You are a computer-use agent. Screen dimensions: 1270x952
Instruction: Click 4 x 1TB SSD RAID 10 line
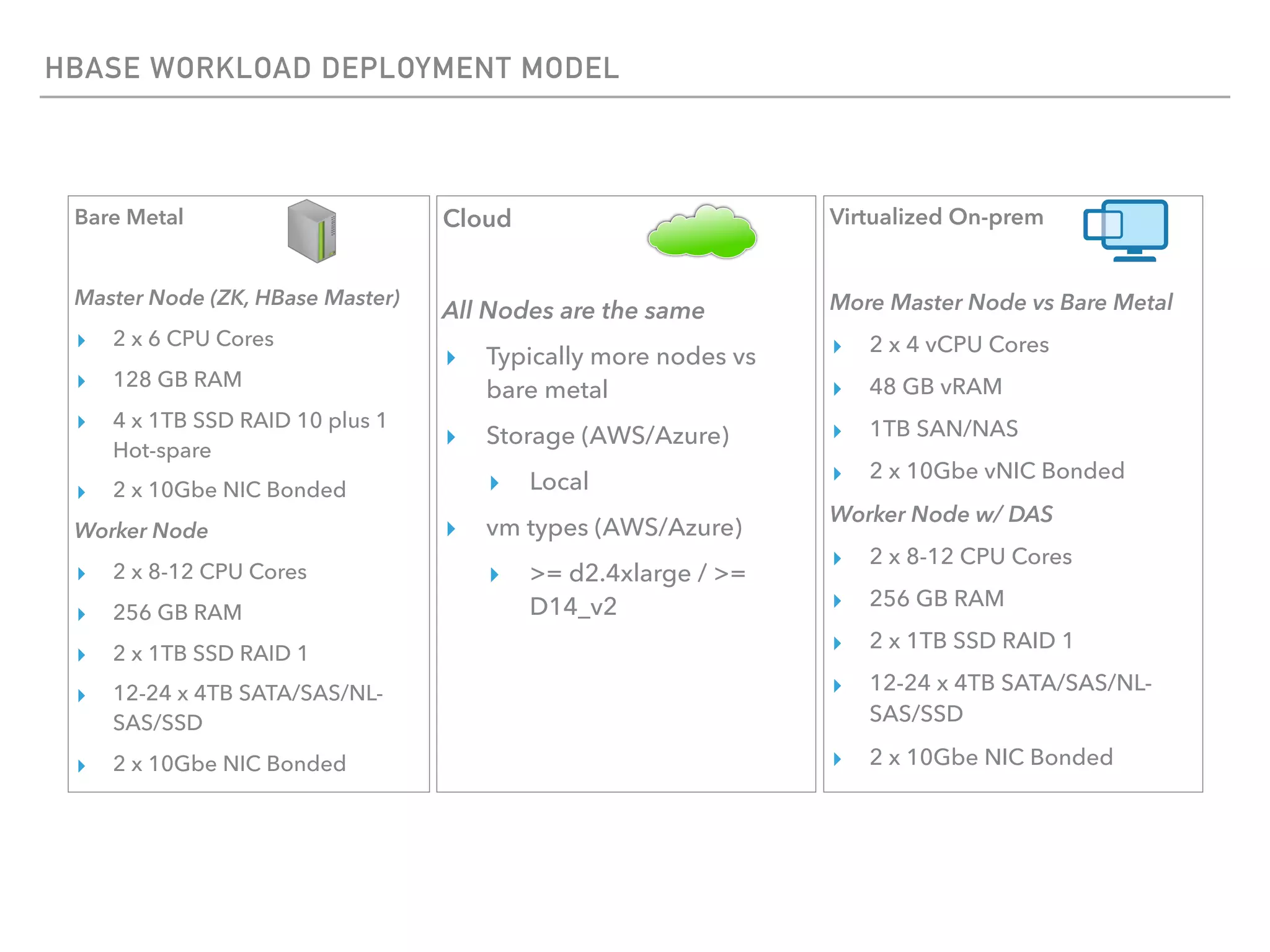249,421
